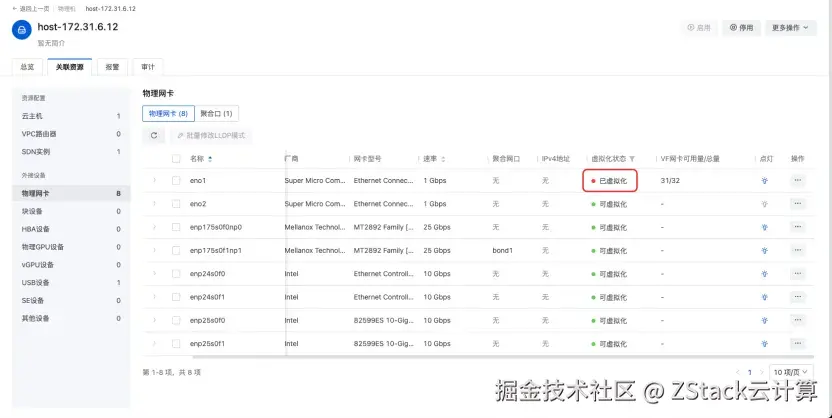
Task: Open 云主机 in the sidebar
Action: 71,116
